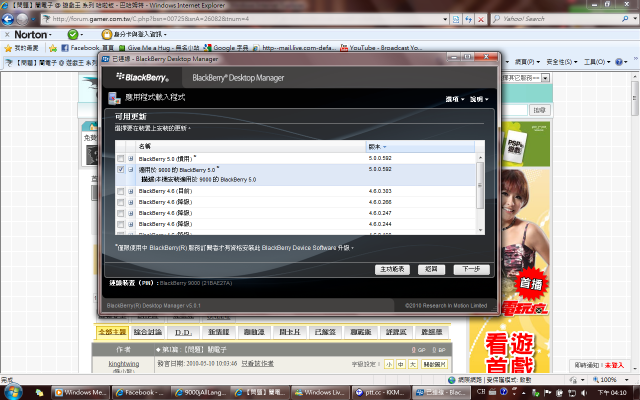
Task: Select the 全部主題 forum tab
Action: click(112, 332)
